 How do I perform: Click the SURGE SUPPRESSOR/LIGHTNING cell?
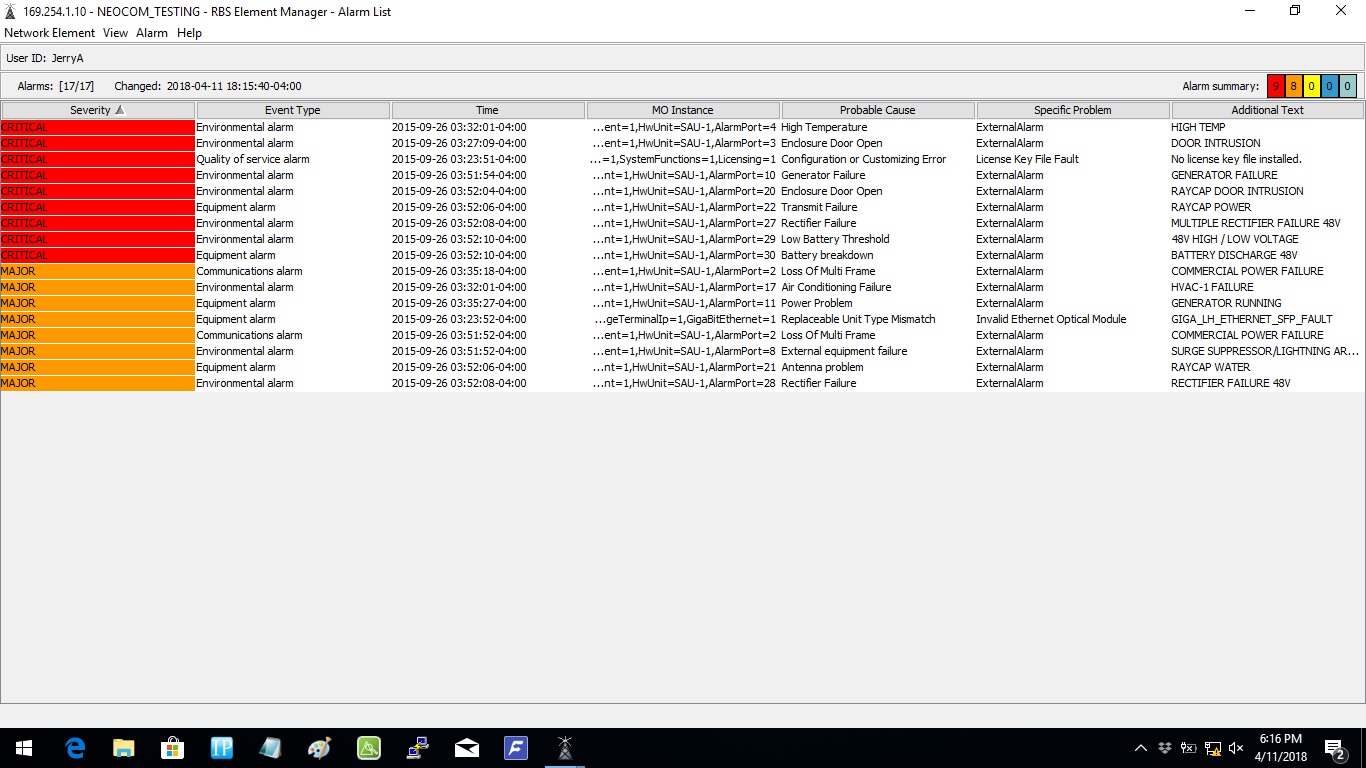[x=1267, y=351]
